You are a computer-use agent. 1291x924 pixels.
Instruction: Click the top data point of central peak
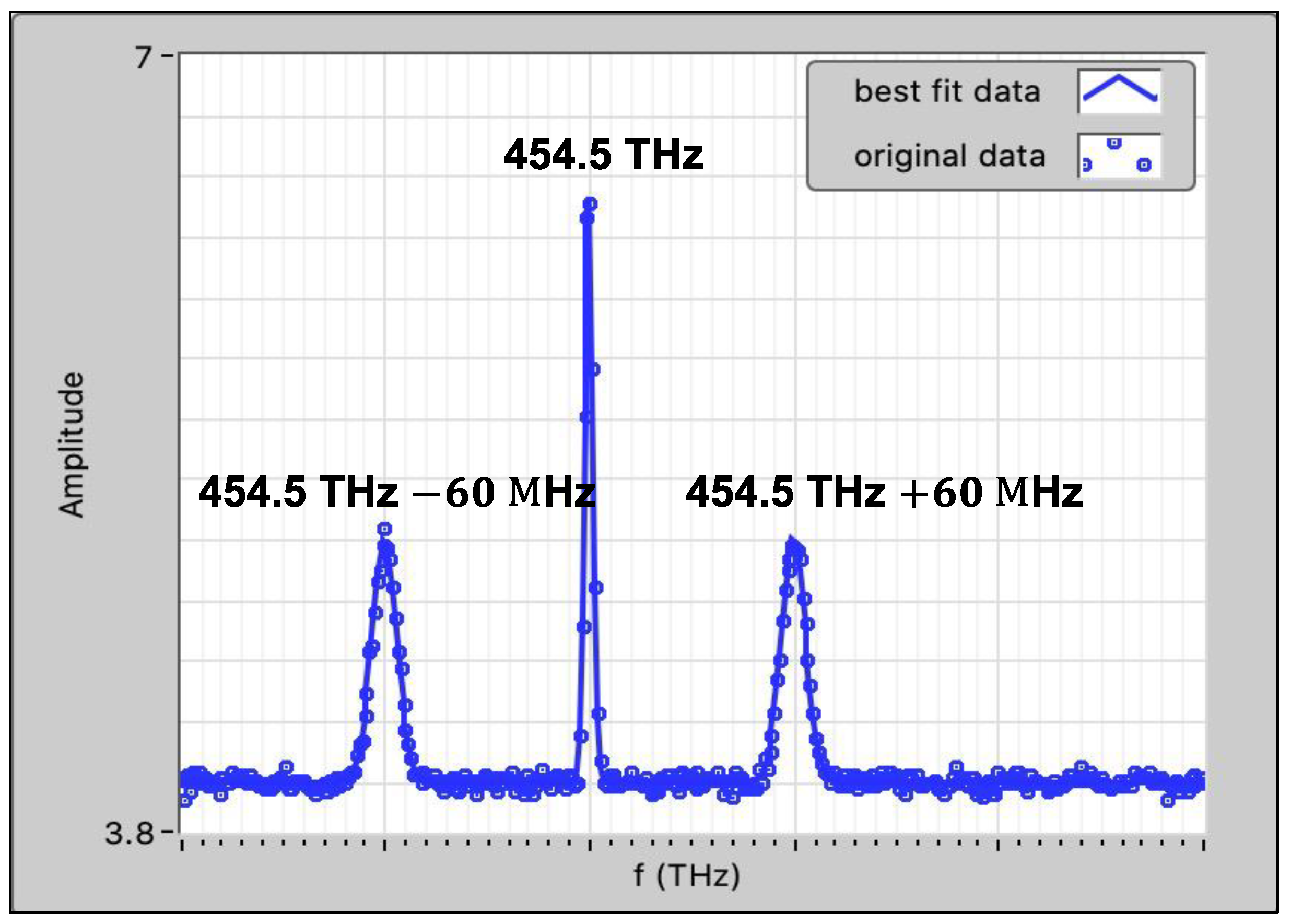[x=590, y=204]
